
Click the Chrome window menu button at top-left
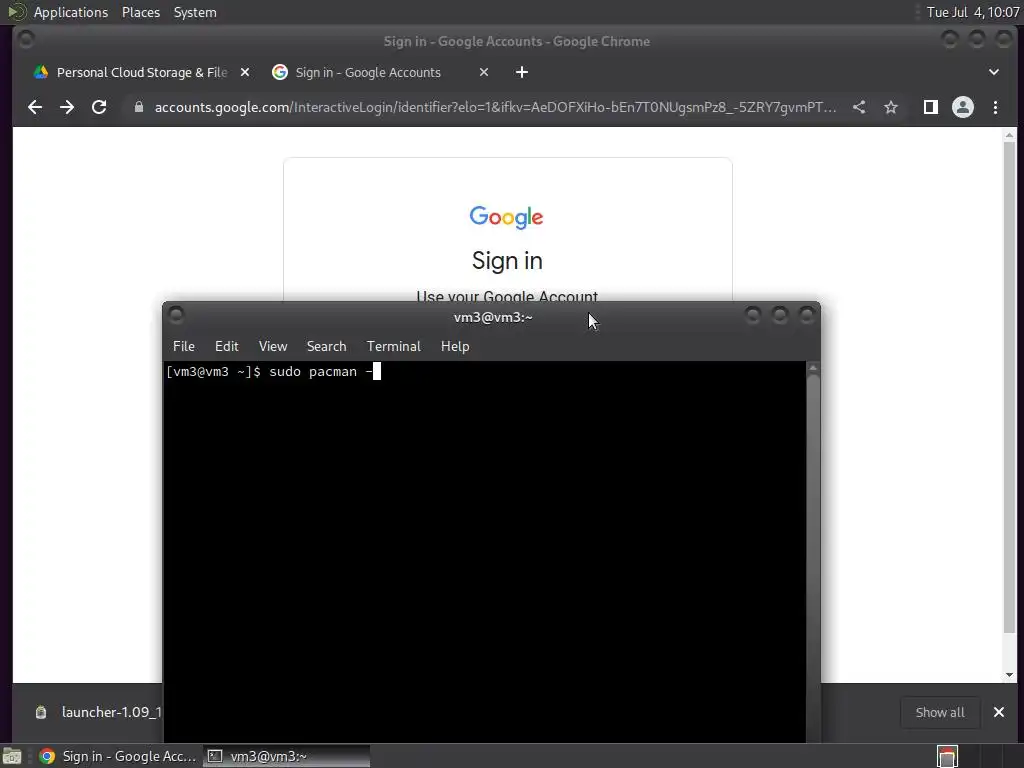click(x=26, y=40)
